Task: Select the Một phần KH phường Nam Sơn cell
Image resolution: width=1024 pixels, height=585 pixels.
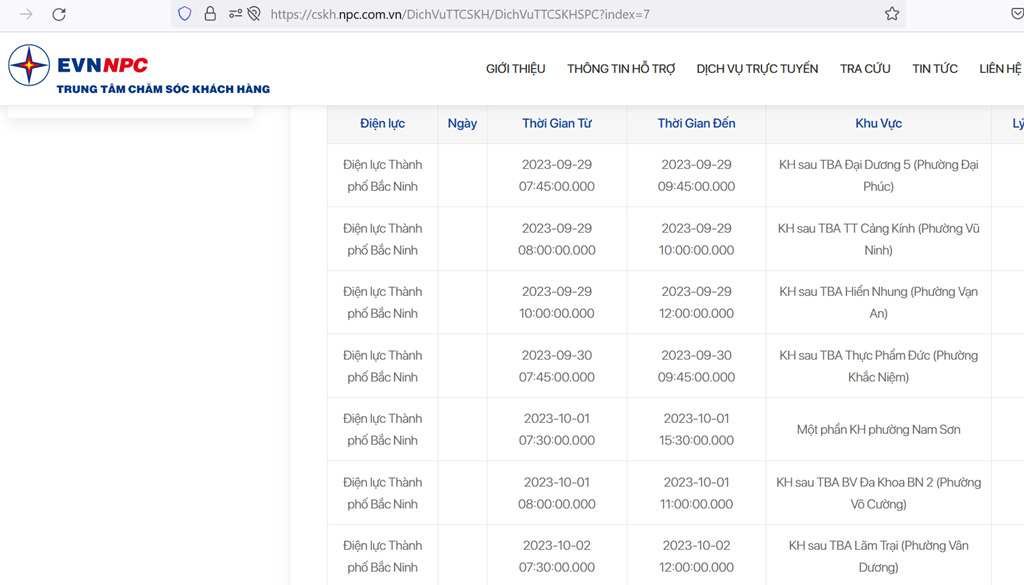Action: coord(878,430)
